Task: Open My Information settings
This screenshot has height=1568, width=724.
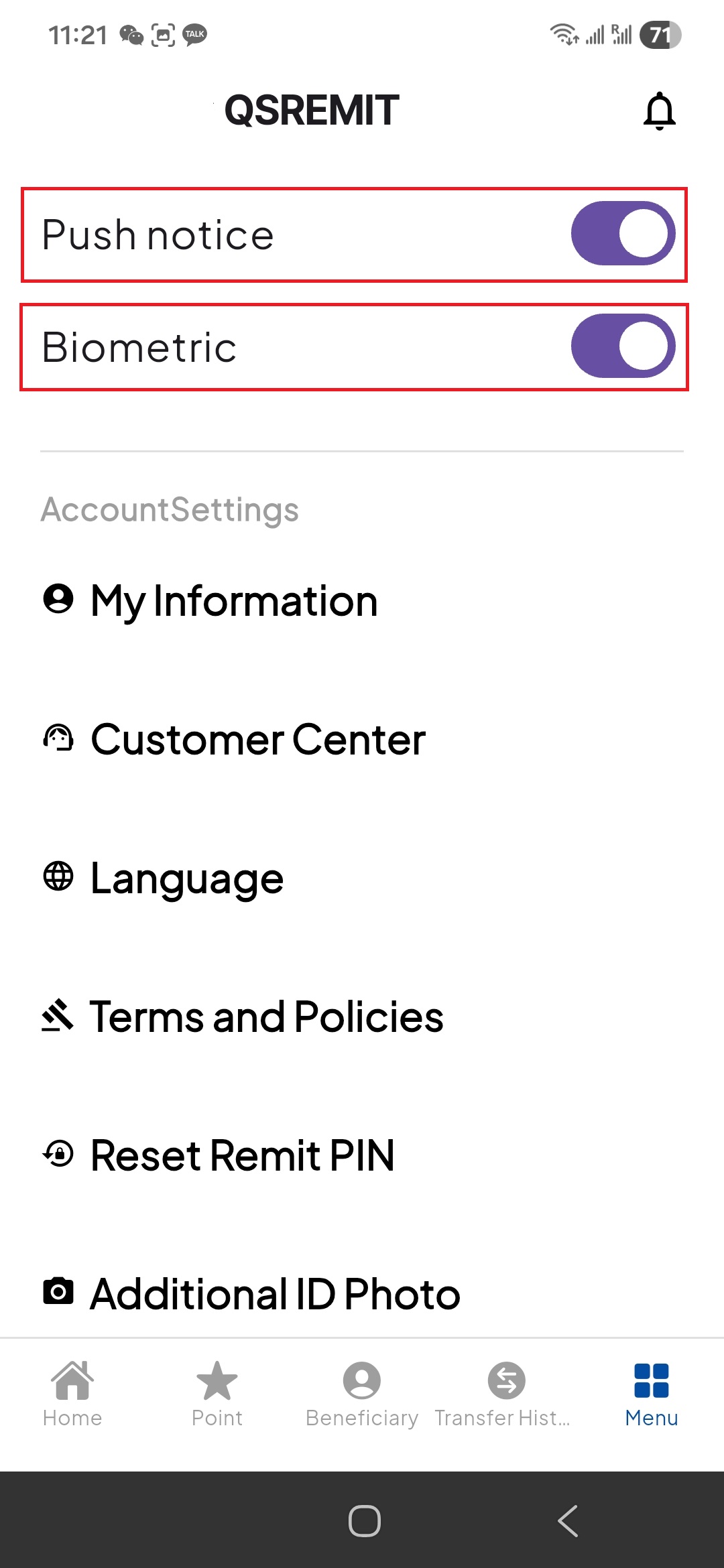Action: (234, 600)
